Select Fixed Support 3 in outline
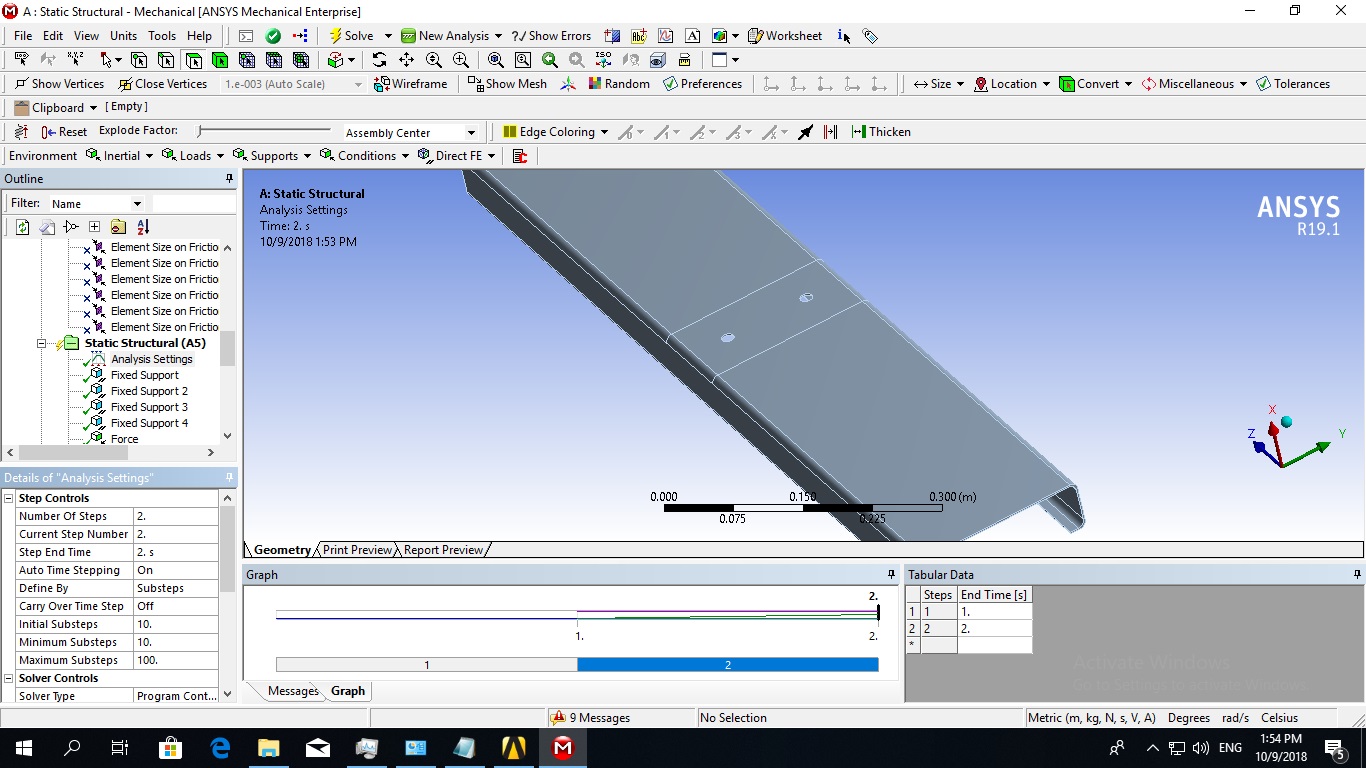The height and width of the screenshot is (768, 1366). pyautogui.click(x=149, y=407)
